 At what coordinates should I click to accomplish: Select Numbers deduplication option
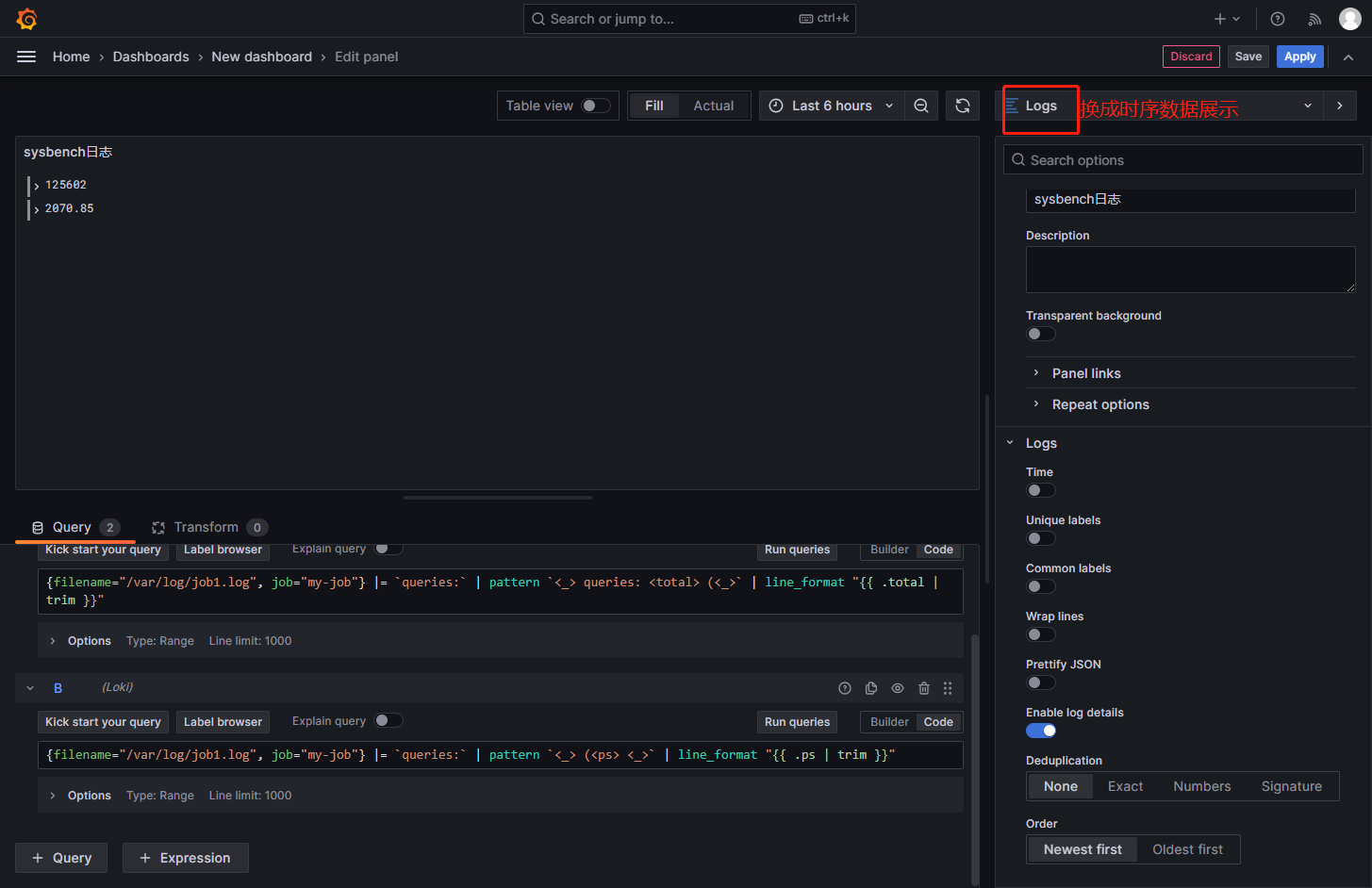click(1202, 786)
